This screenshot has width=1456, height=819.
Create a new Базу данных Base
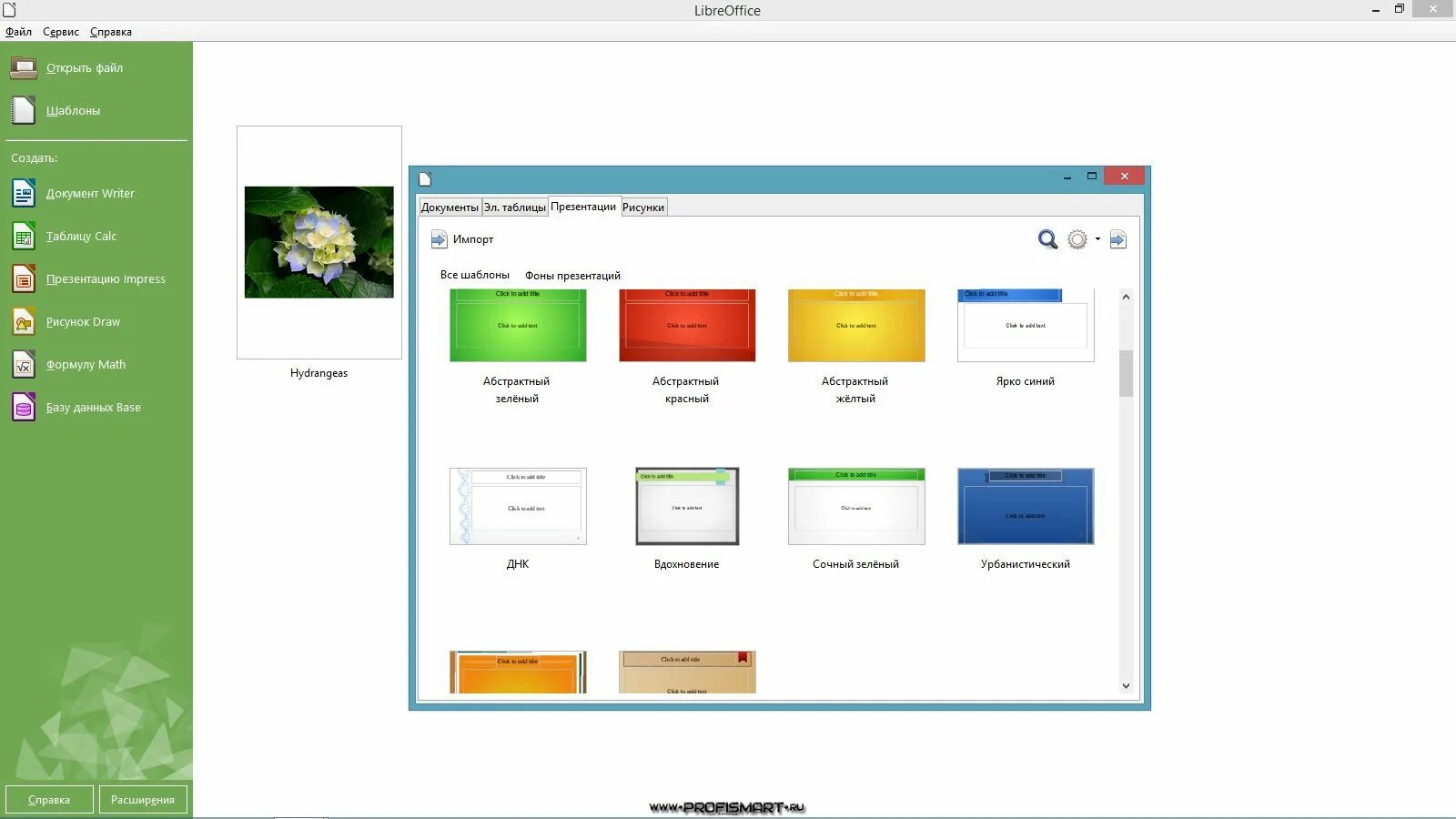[x=94, y=408]
